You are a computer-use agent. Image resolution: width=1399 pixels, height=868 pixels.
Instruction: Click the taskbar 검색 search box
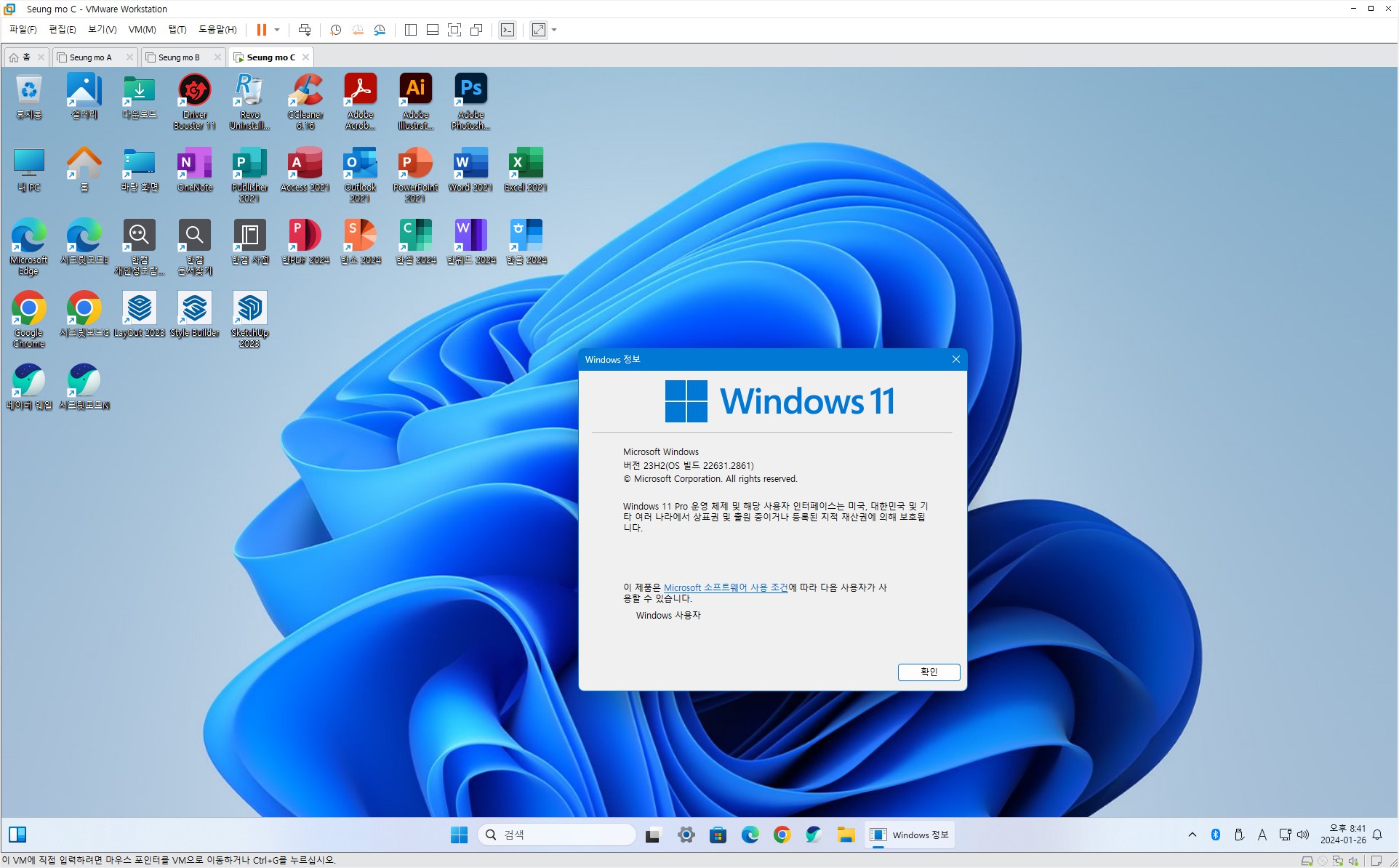tap(558, 835)
